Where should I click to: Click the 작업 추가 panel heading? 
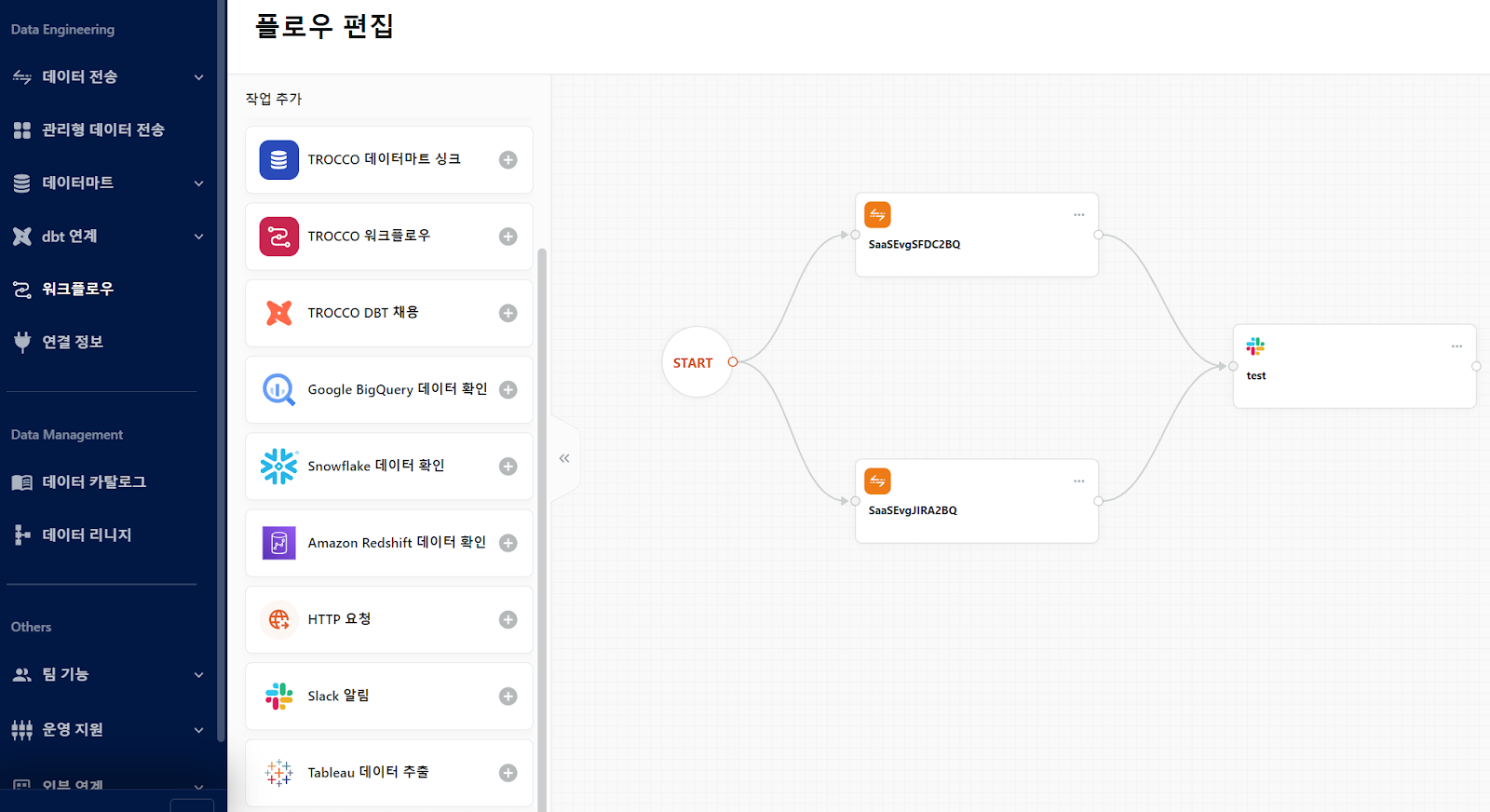(274, 99)
